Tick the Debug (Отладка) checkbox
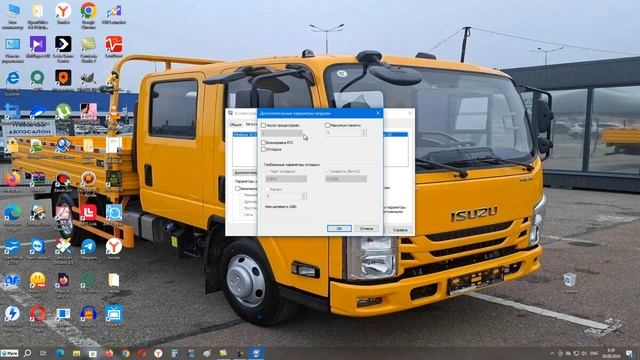The height and width of the screenshot is (360, 640). coord(263,149)
